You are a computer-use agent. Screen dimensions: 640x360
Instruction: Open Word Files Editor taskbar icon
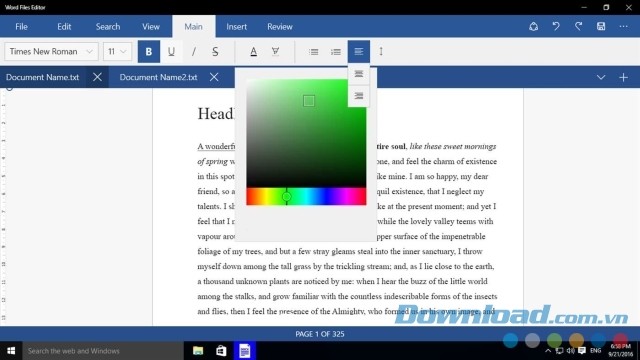pyautogui.click(x=244, y=351)
